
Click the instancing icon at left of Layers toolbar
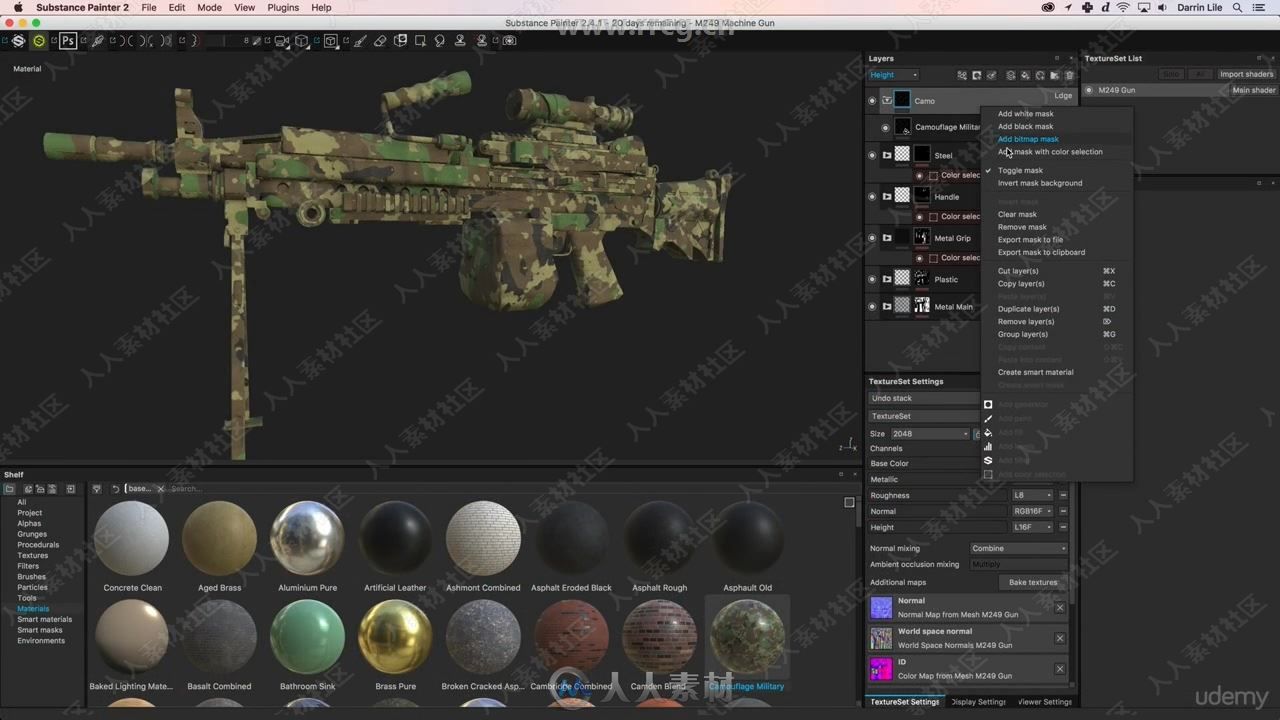pyautogui.click(x=962, y=75)
